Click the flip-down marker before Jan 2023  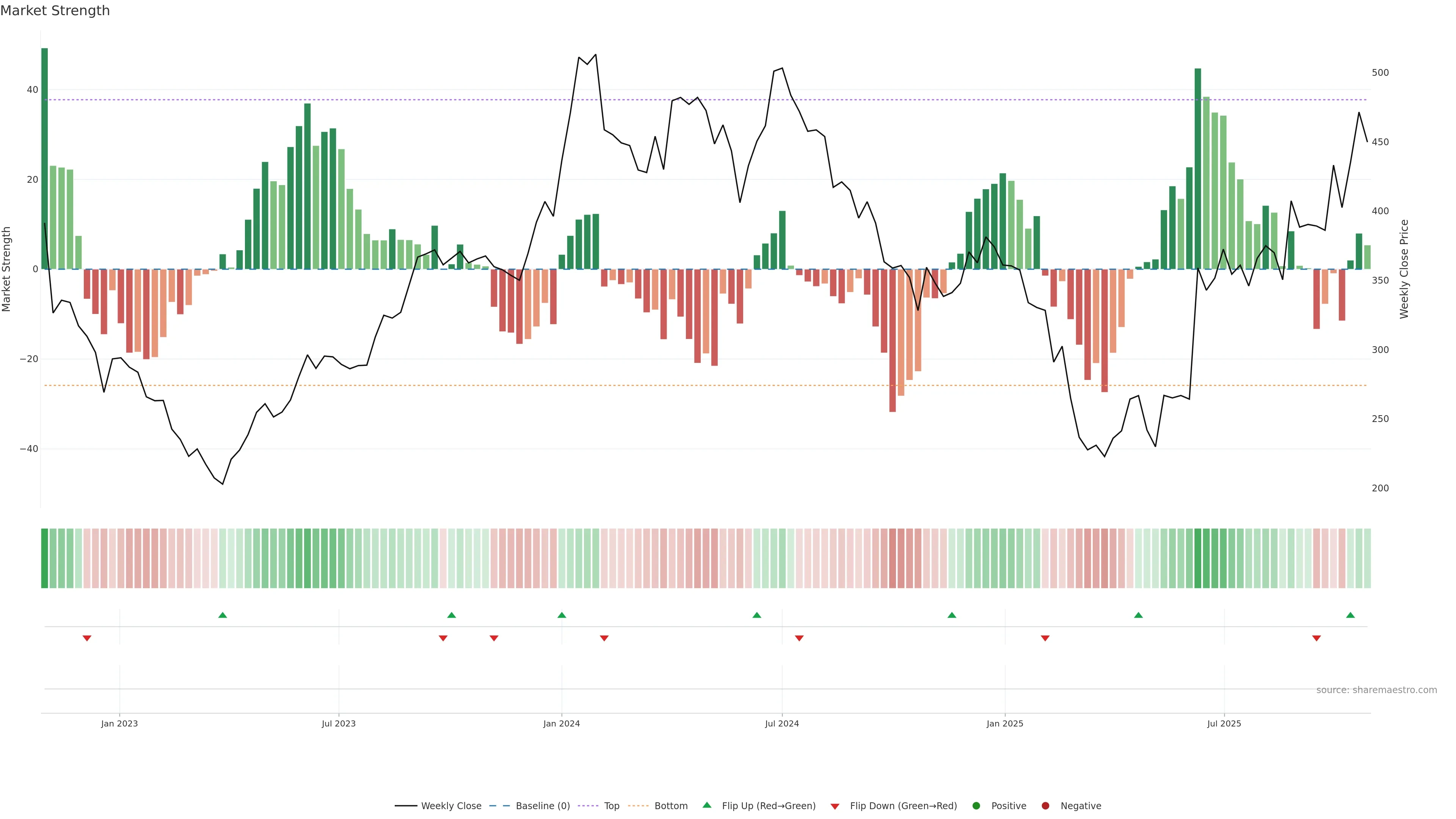click(87, 638)
